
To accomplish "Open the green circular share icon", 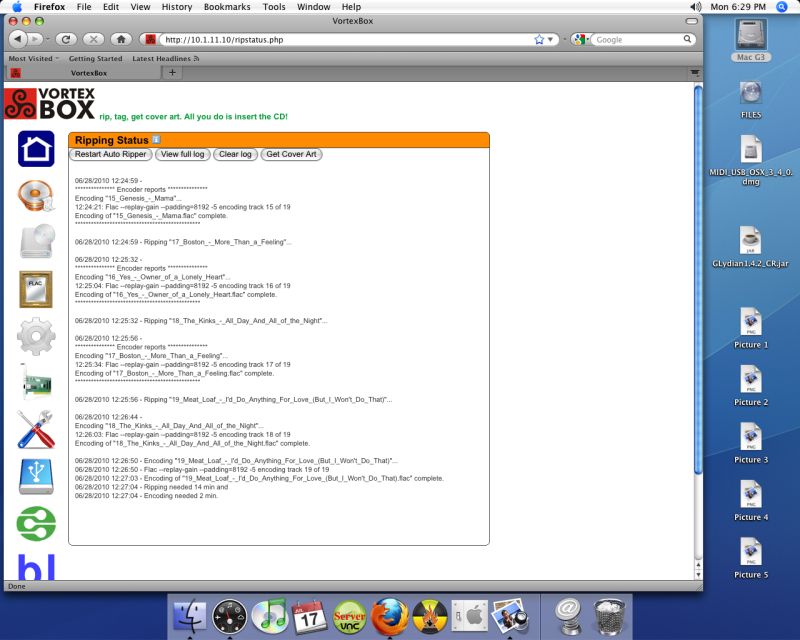I will click(36, 524).
